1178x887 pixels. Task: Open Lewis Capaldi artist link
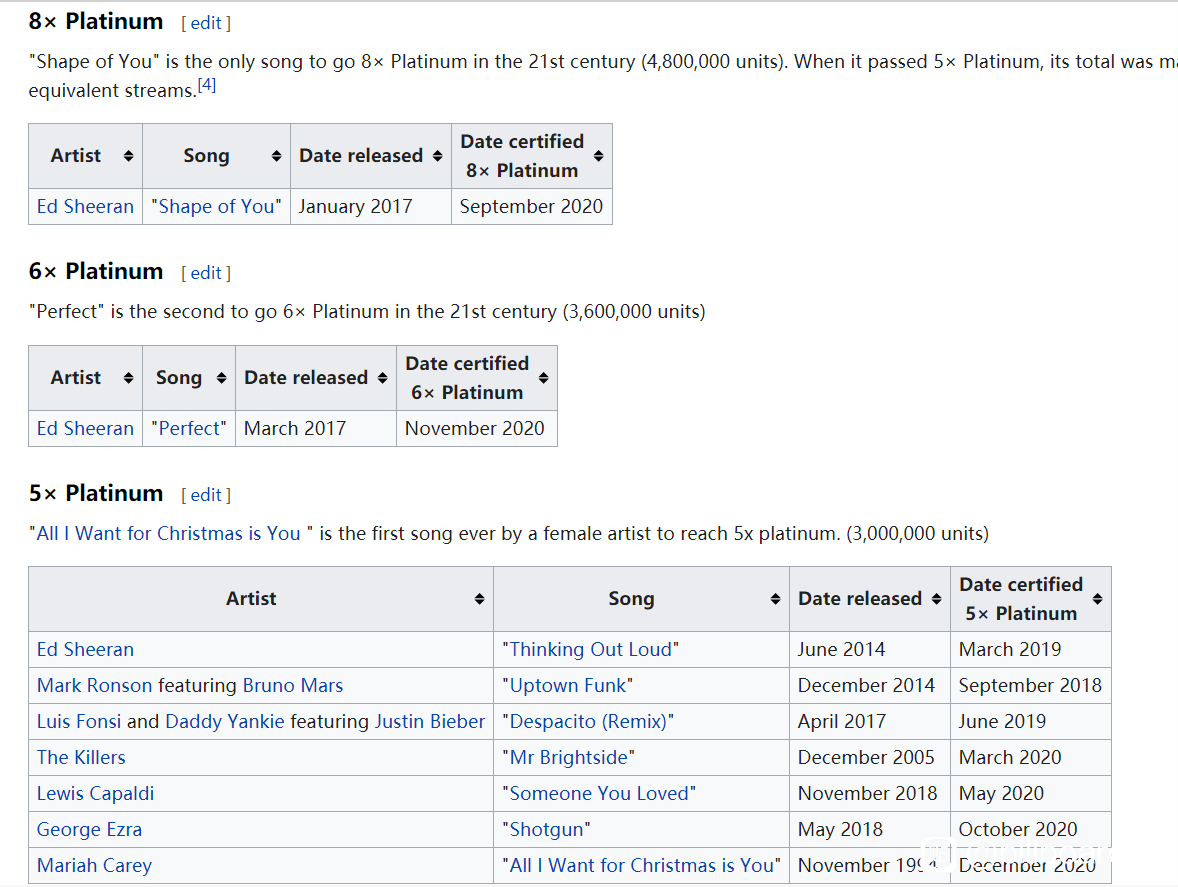point(95,794)
